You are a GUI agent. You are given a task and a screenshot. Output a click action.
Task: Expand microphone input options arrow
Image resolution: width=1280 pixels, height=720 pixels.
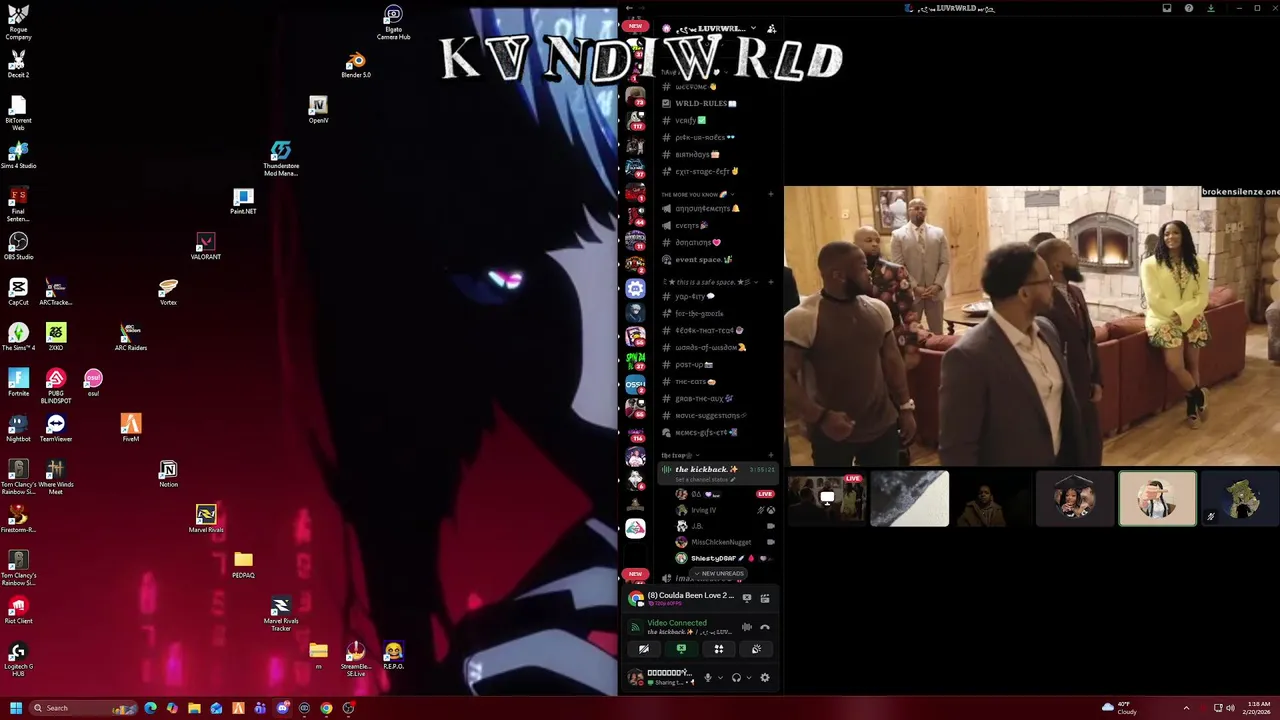[x=720, y=678]
